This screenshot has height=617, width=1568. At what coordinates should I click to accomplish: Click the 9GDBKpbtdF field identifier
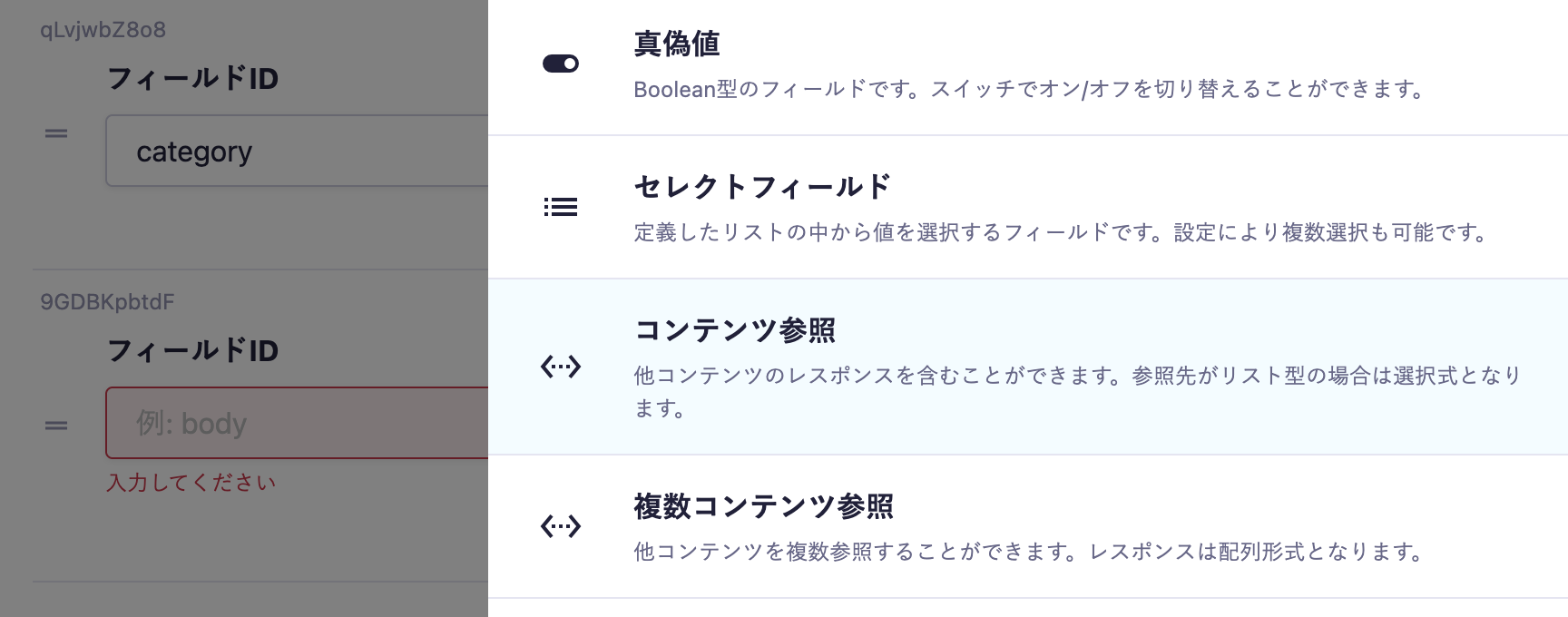(x=107, y=302)
